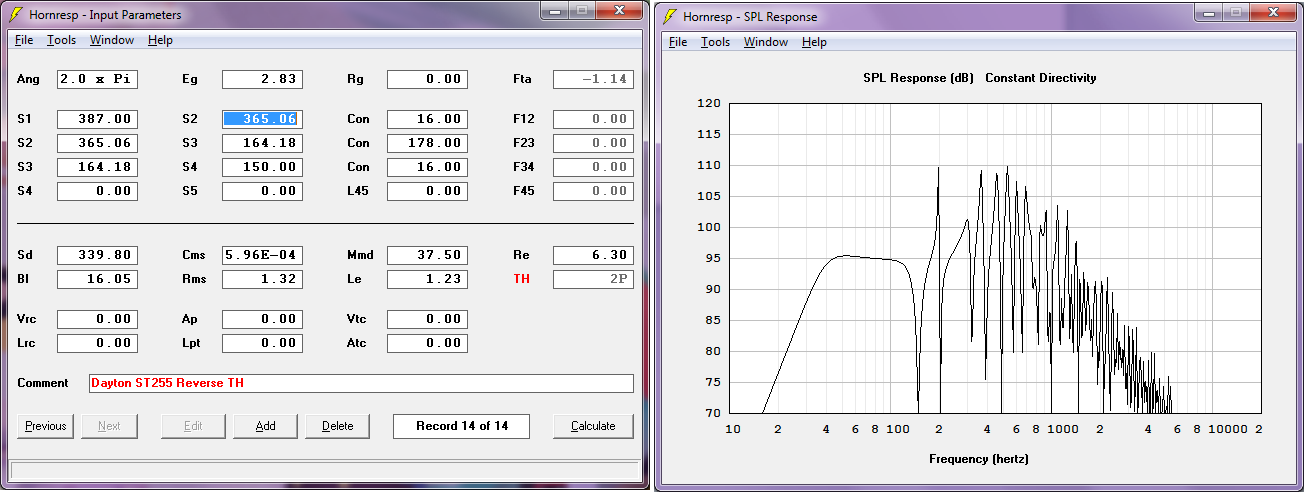
Task: Click the F12 field
Action: pos(593,119)
